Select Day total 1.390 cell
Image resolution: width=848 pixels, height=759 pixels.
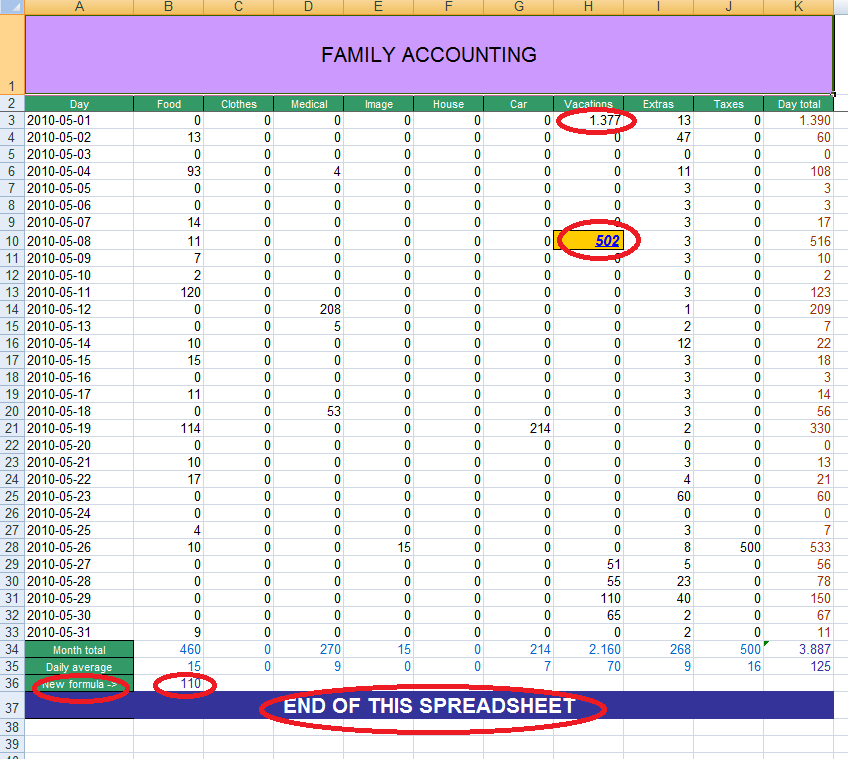(x=799, y=120)
